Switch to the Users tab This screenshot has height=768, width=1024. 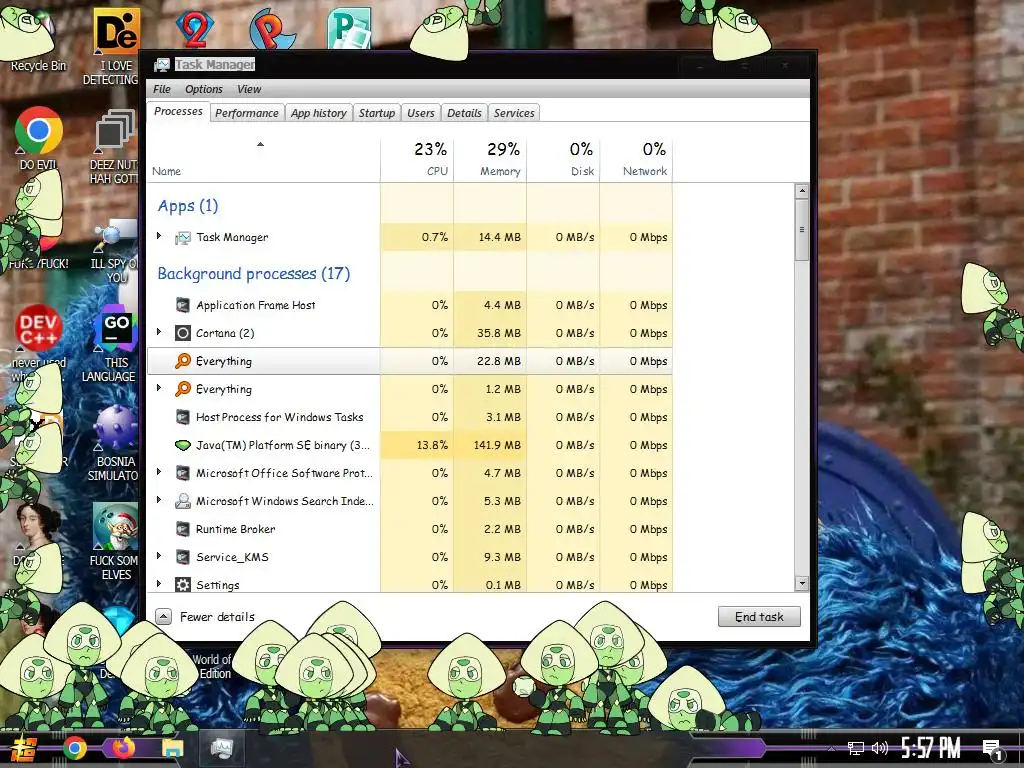click(x=421, y=113)
